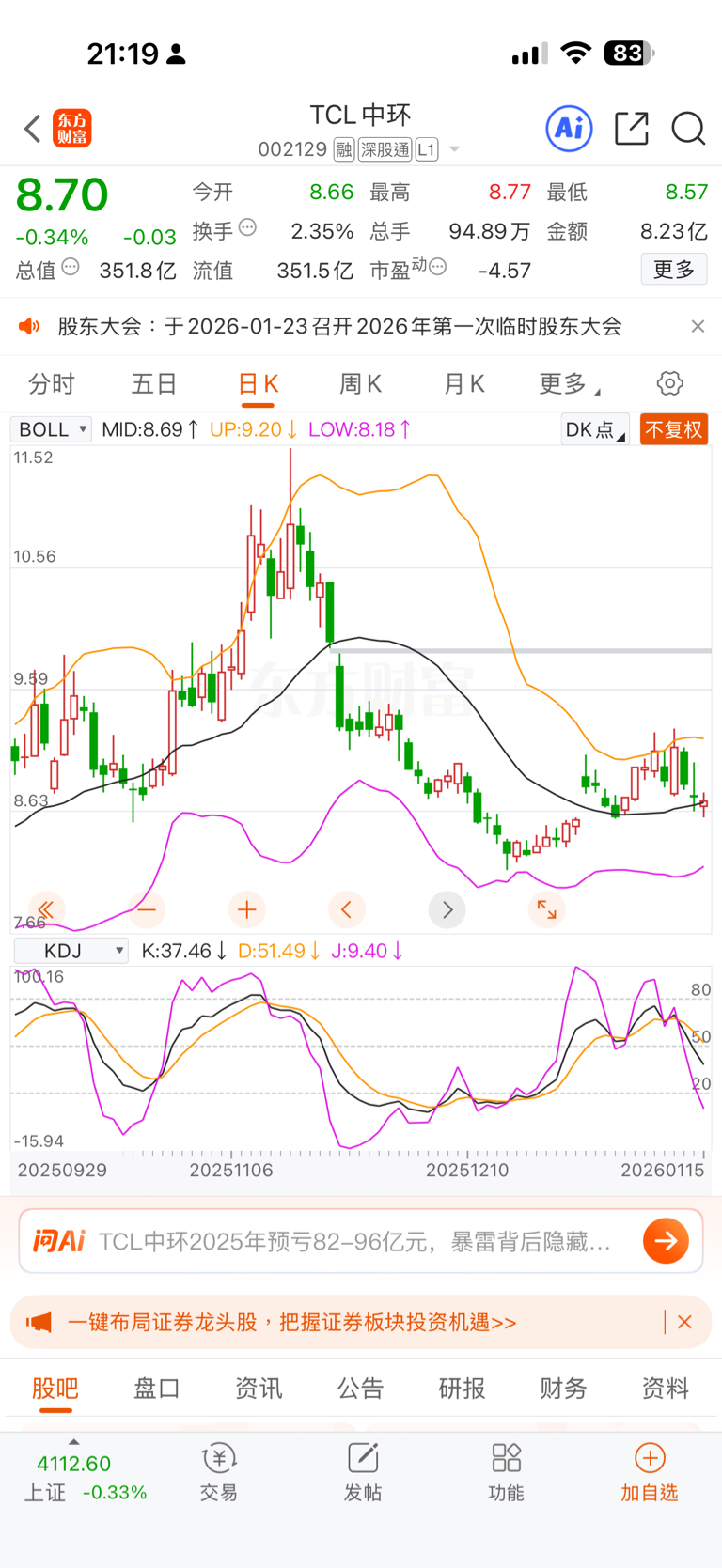Tap the BOLL MID:8.69 value
The width and height of the screenshot is (722, 1568).
click(x=149, y=429)
